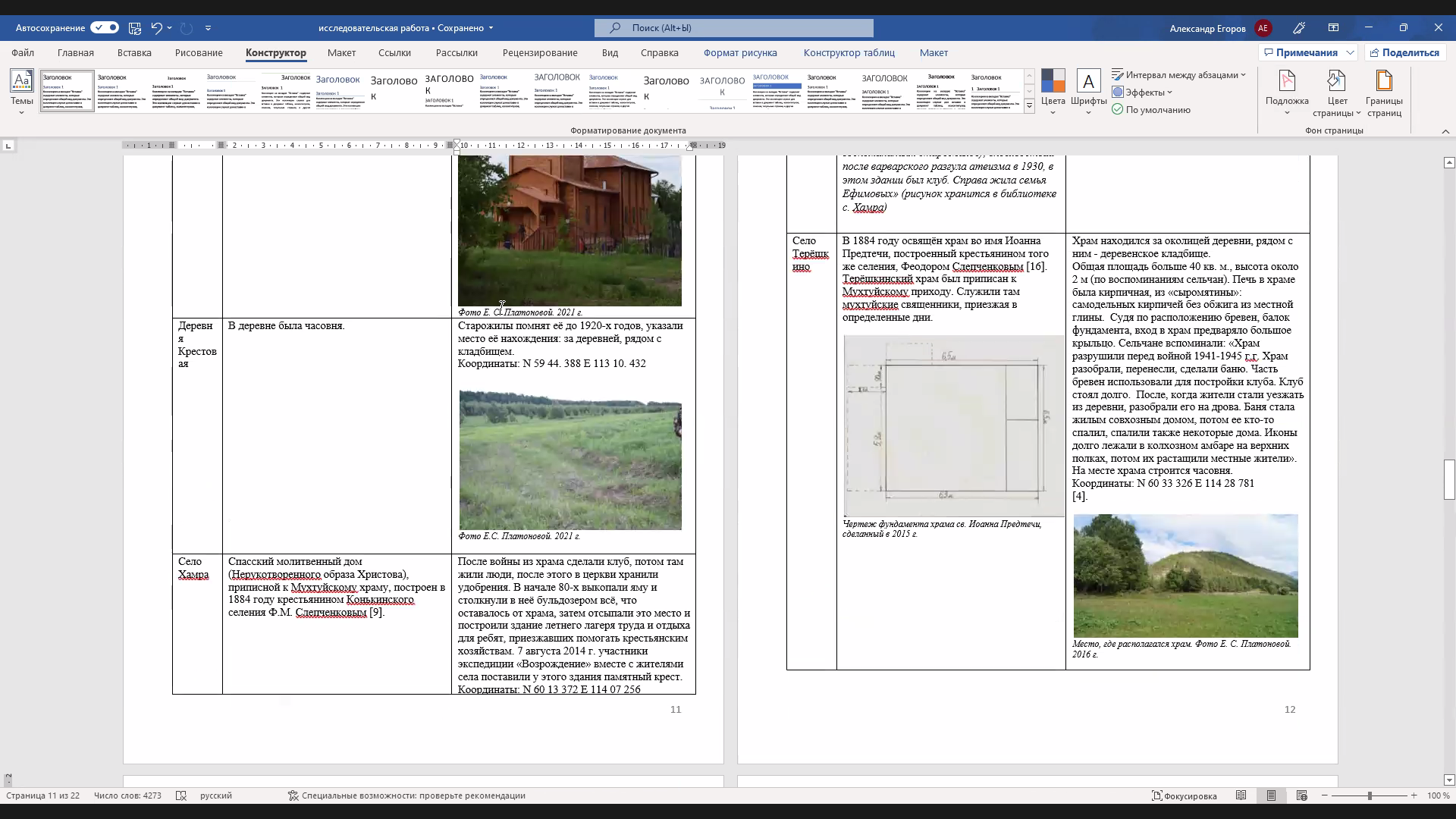This screenshot has width=1456, height=819.
Task: Click the Page Color (Цвет страницы) icon
Action: tap(1336, 81)
